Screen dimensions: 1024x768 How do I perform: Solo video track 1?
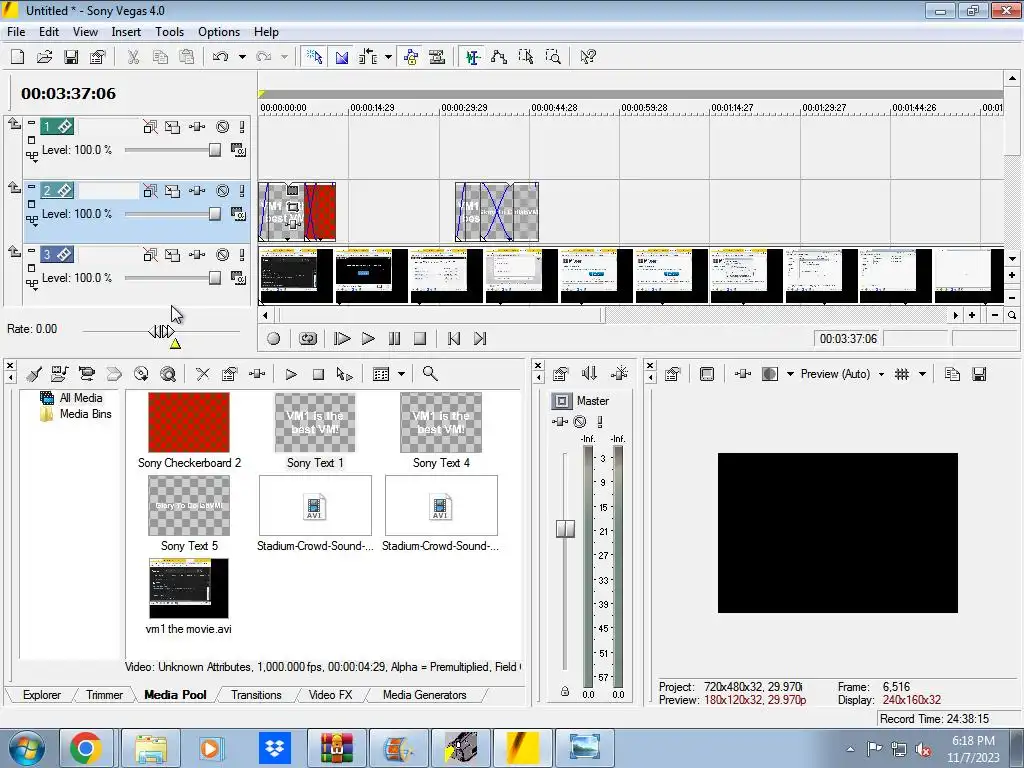242,127
